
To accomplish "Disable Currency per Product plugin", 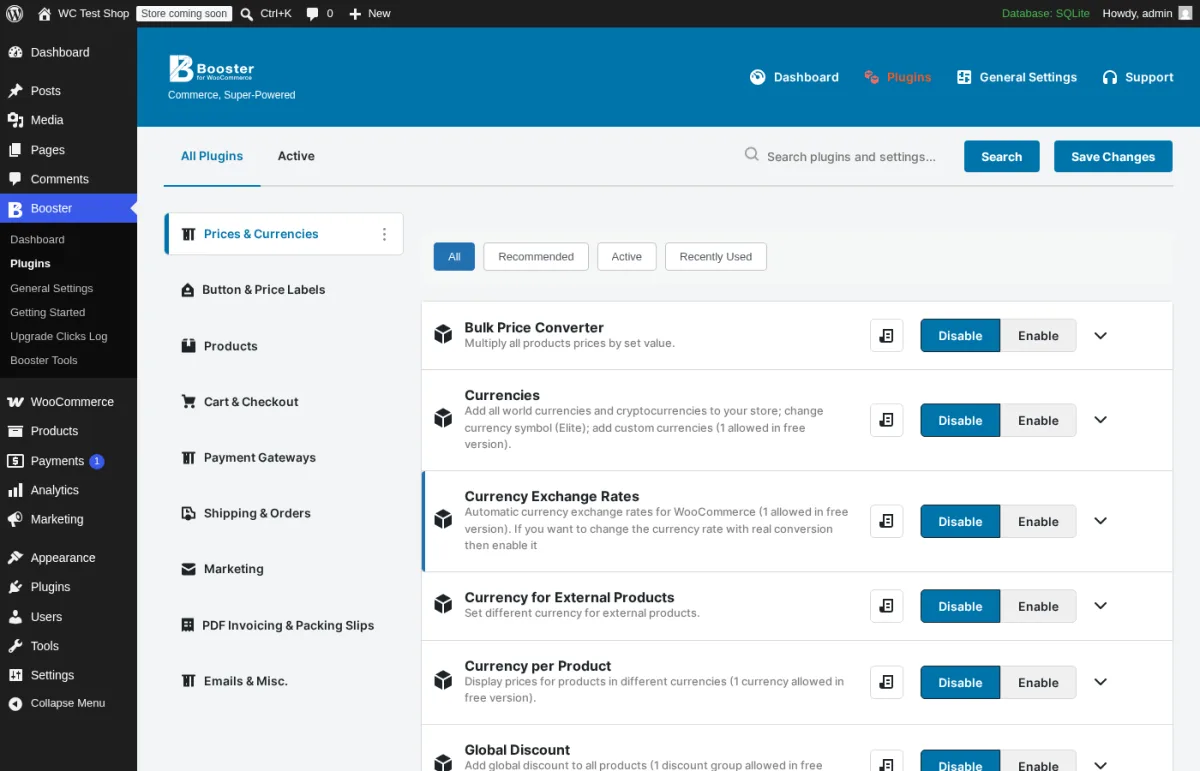I will 960,682.
